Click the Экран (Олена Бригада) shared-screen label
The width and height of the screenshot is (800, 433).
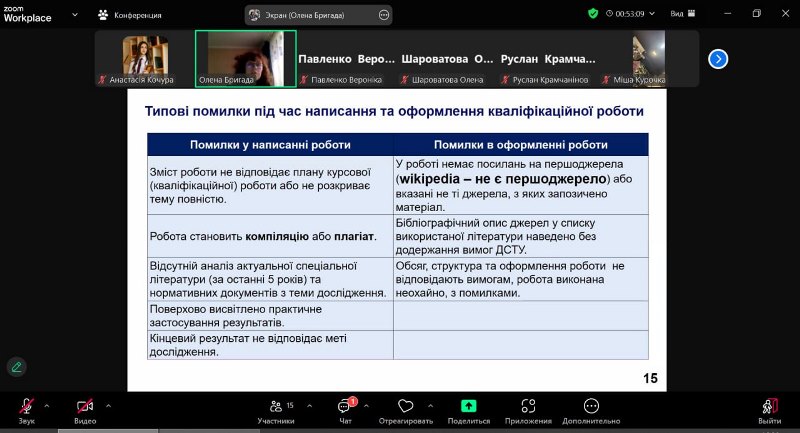(305, 15)
